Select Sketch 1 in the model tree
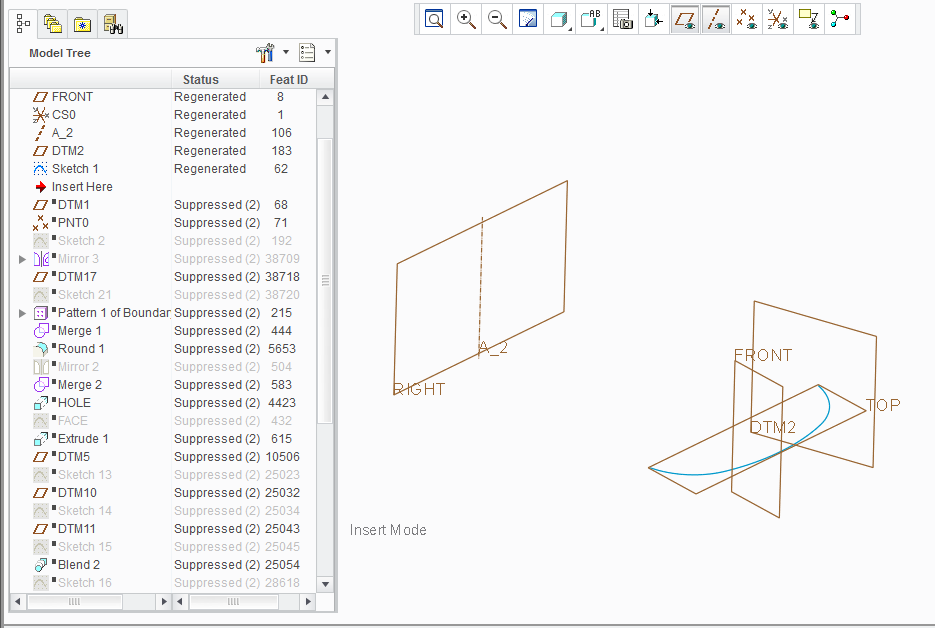Image resolution: width=935 pixels, height=628 pixels. coord(75,169)
